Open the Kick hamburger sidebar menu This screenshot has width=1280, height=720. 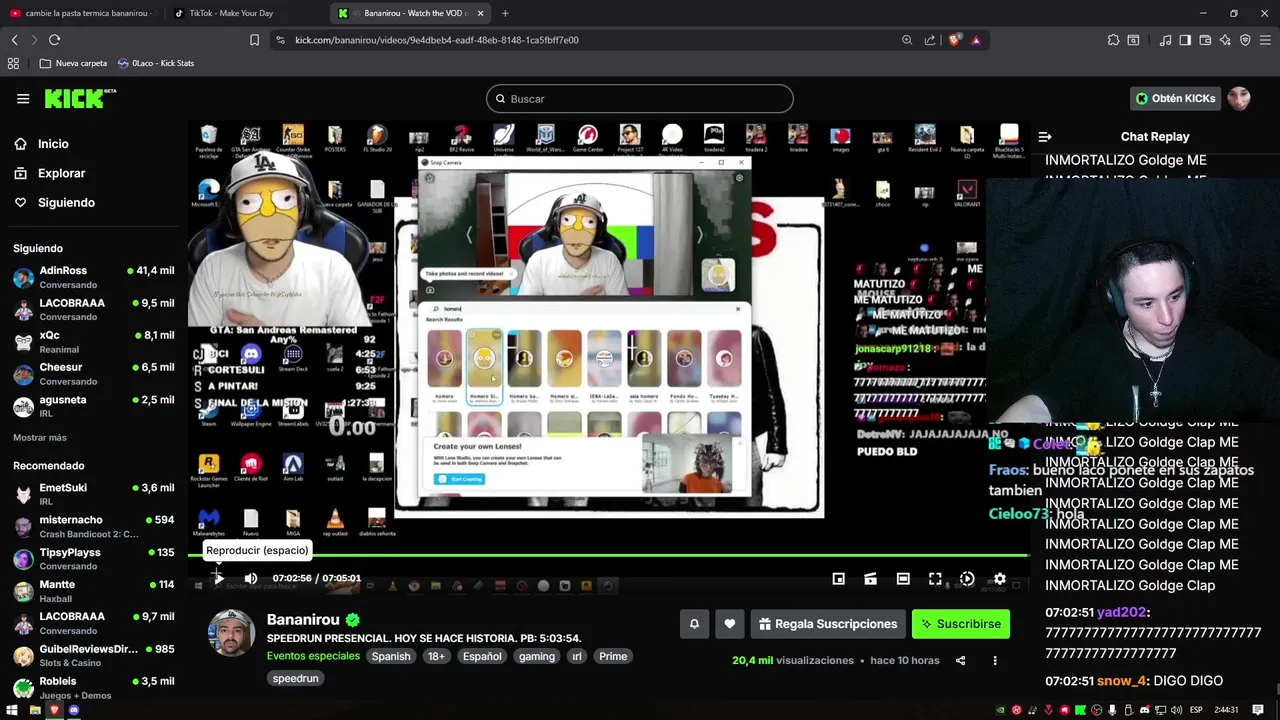pyautogui.click(x=23, y=98)
